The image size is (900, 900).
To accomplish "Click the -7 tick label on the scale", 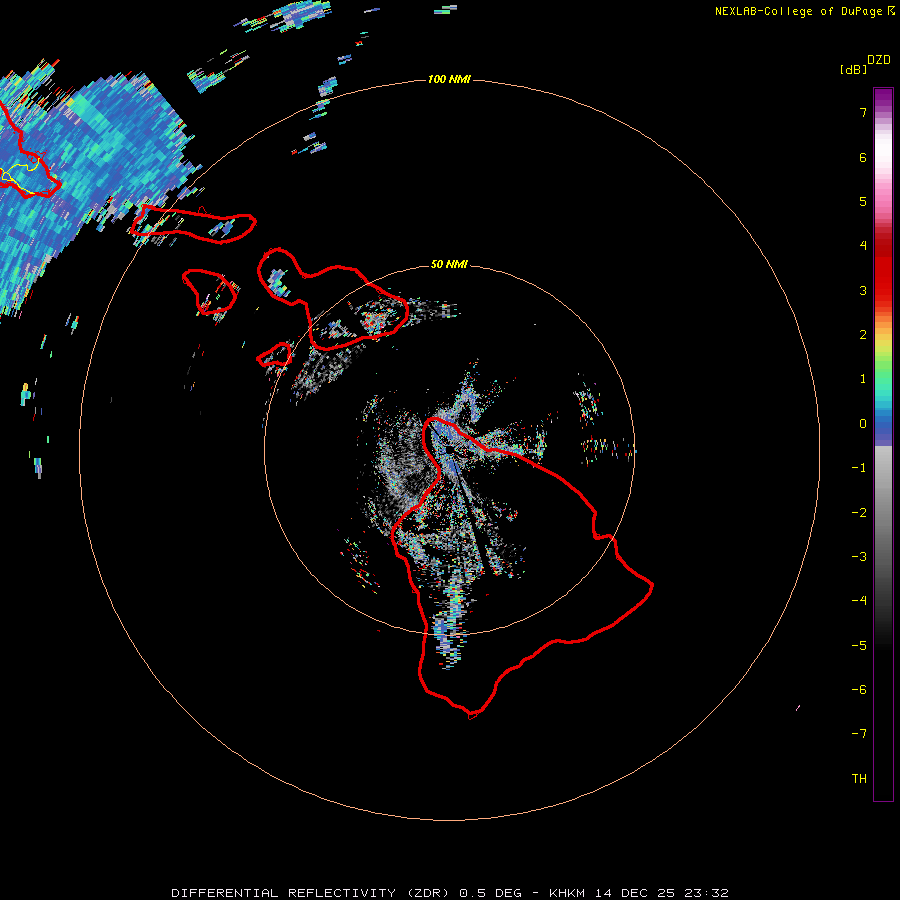I will click(859, 734).
